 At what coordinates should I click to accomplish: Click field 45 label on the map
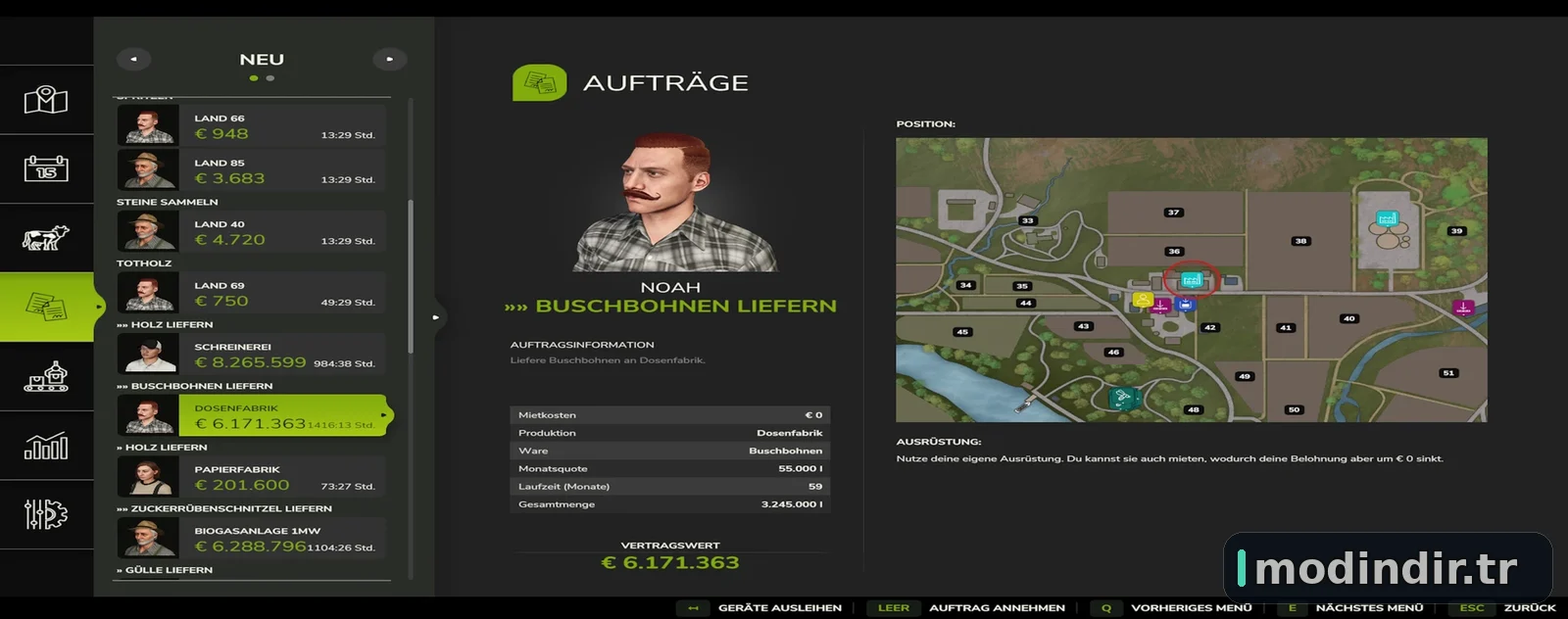point(961,332)
